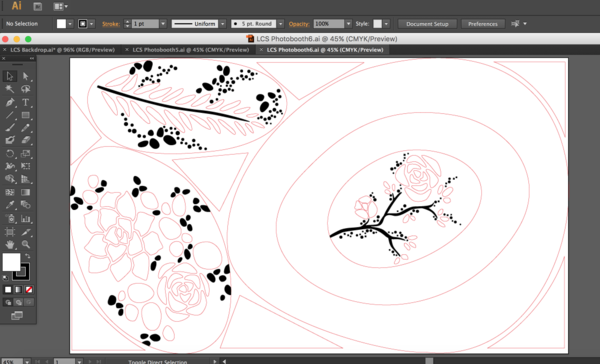
Task: Open control bar options menu arrow
Action: click(525, 24)
